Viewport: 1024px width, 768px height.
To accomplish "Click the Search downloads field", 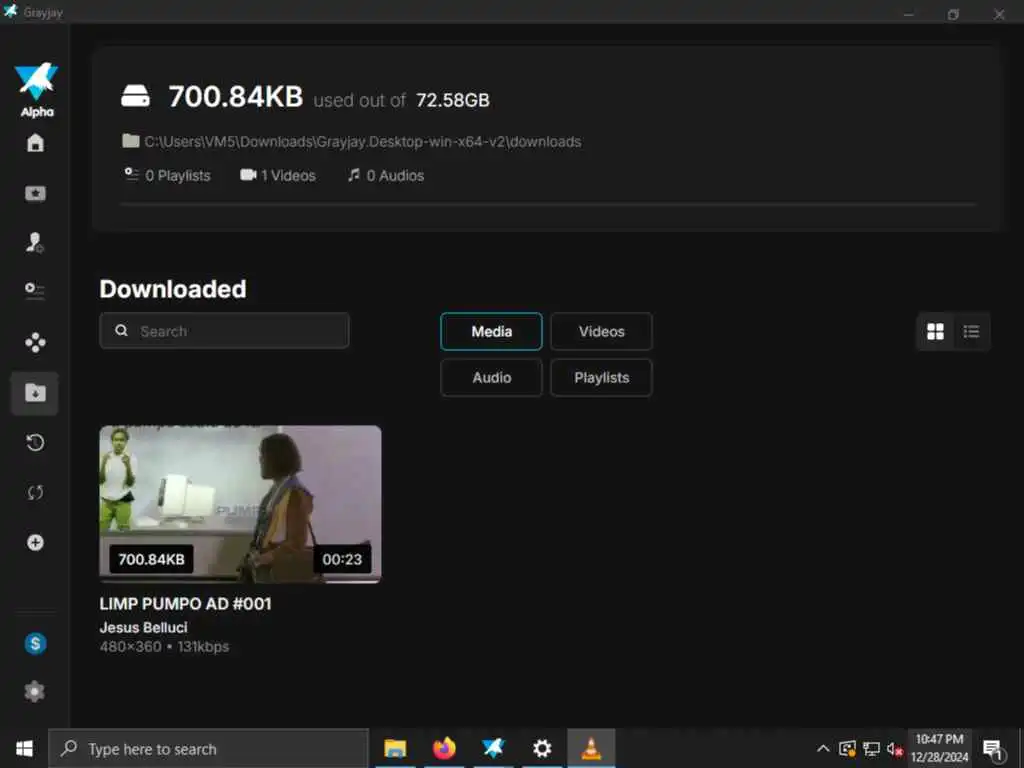I will click(224, 330).
